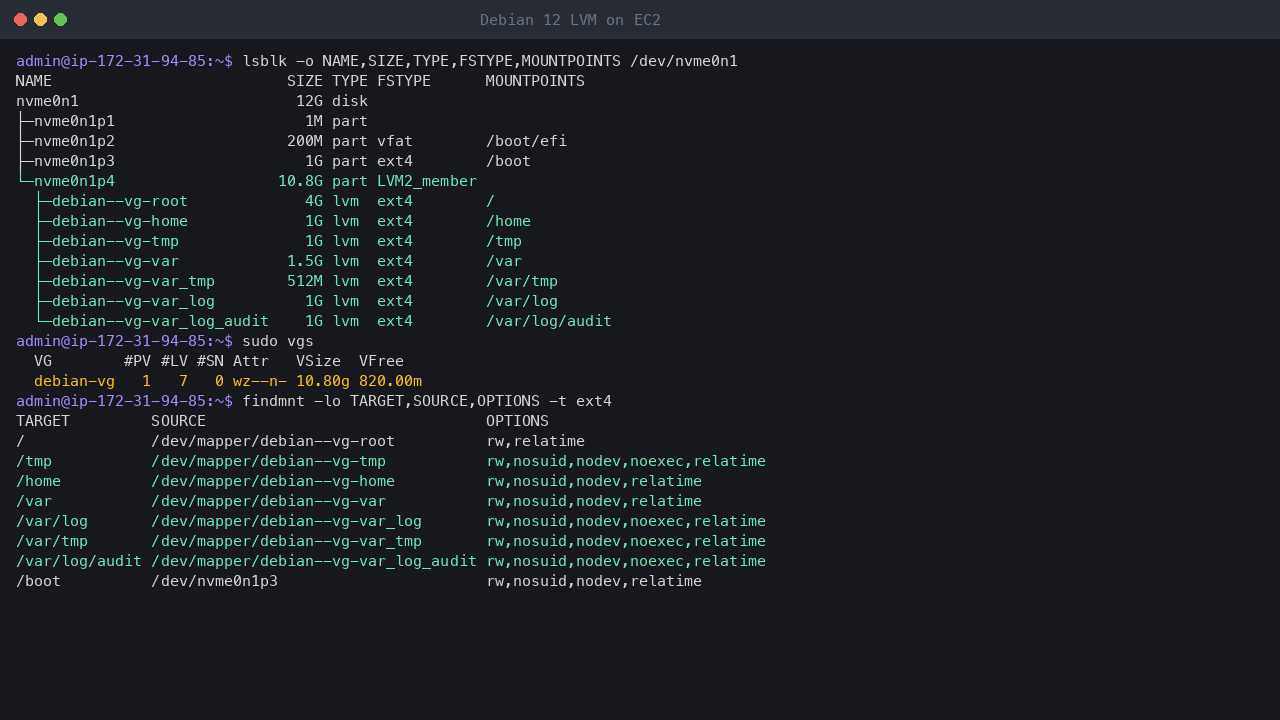Click /var/log/audit in the findmnt TARGET column
This screenshot has height=720, width=1280.
[79, 561]
